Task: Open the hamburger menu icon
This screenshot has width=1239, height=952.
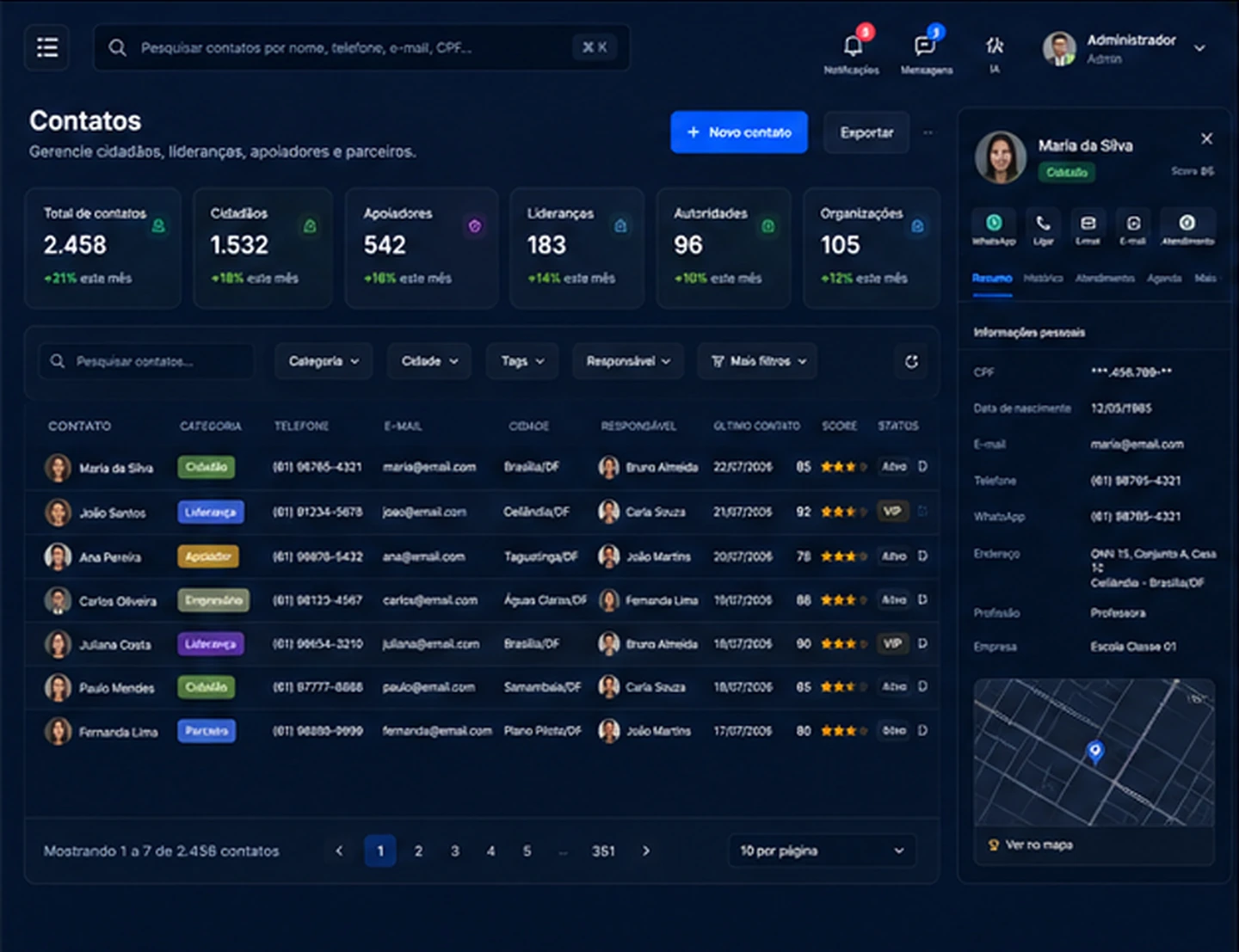Action: pos(47,47)
